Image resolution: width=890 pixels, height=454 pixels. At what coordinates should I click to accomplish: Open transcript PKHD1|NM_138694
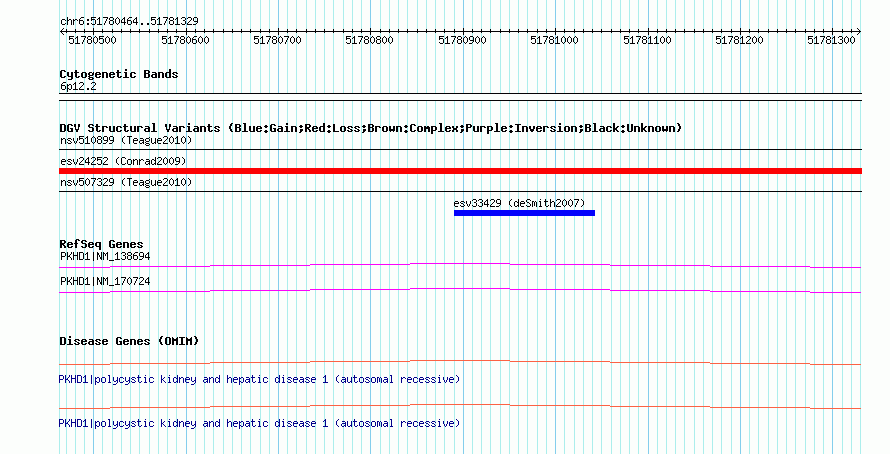pyautogui.click(x=105, y=257)
